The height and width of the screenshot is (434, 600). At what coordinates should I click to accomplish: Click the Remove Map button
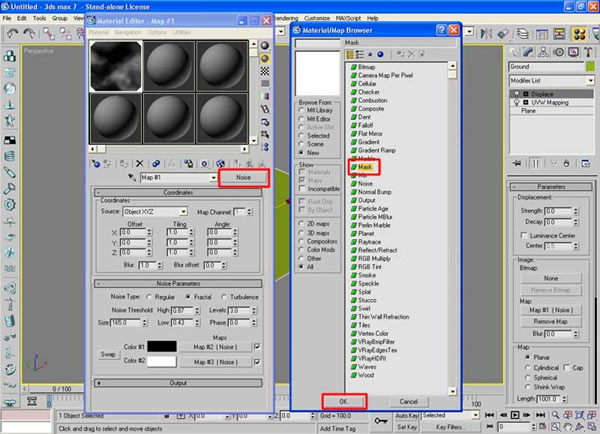pyautogui.click(x=551, y=321)
